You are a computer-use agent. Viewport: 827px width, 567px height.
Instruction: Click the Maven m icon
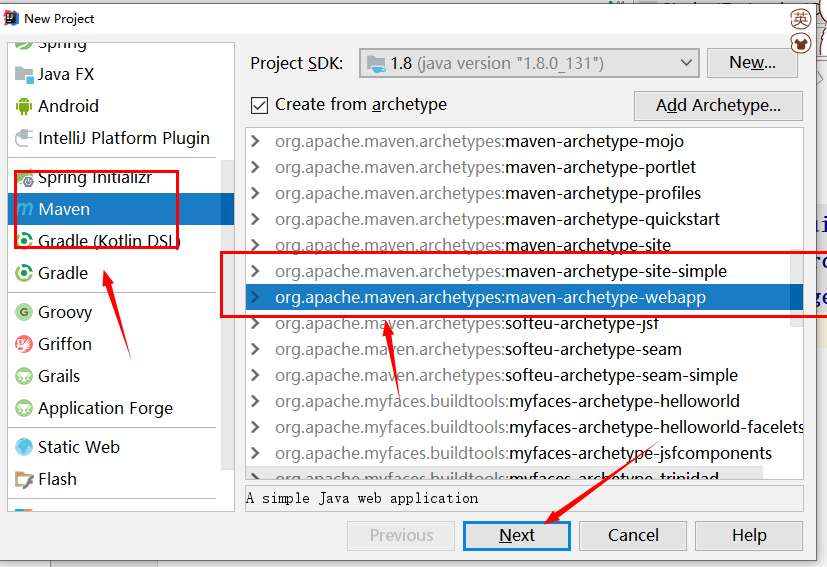24,209
